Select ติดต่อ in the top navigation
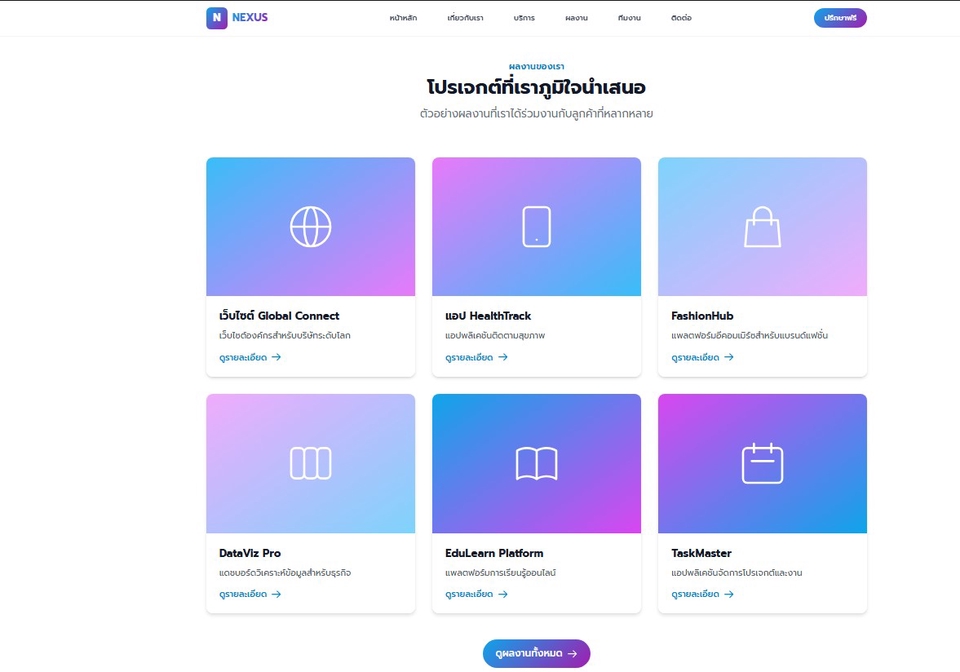 (681, 18)
